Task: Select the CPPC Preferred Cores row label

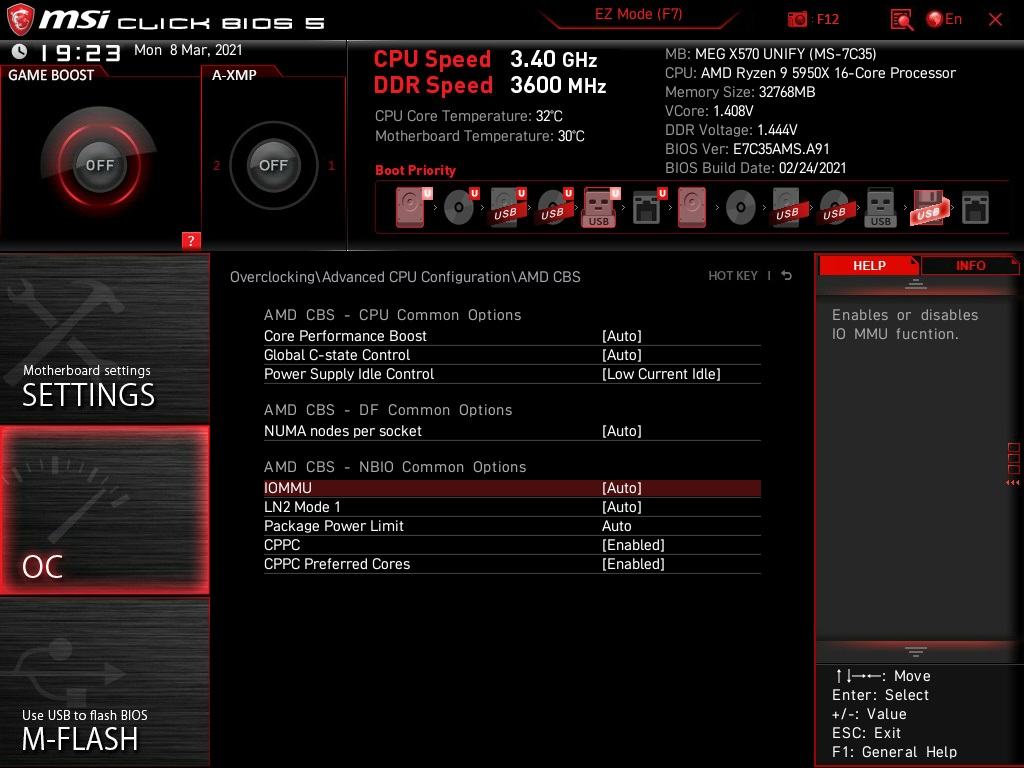Action: (337, 564)
